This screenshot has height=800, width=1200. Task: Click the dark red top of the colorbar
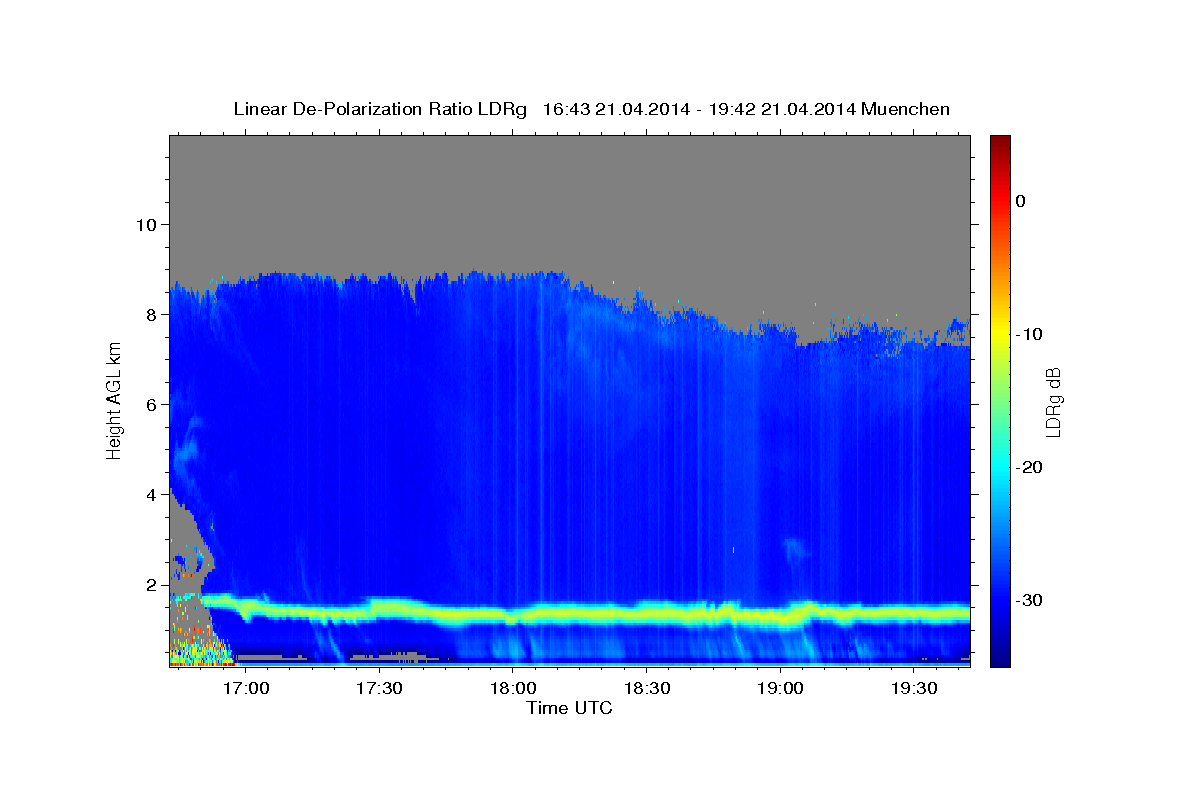[1000, 145]
